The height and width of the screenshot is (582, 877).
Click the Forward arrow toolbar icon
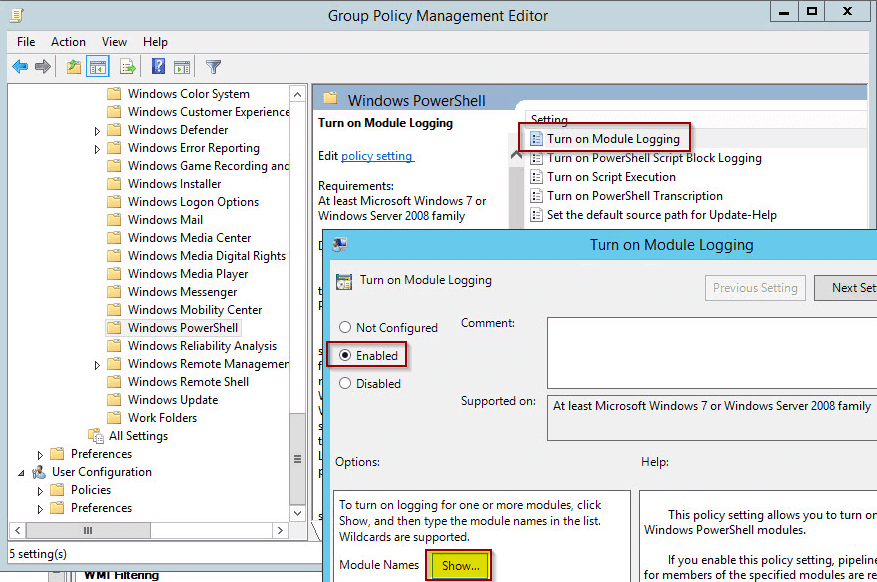point(43,67)
